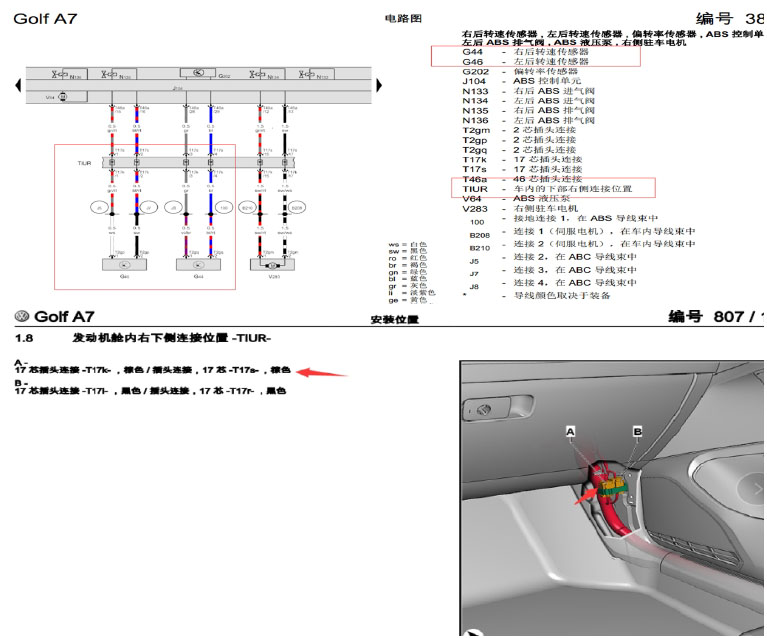Click the J7 connection node circle
The width and height of the screenshot is (767, 638).
[149, 207]
